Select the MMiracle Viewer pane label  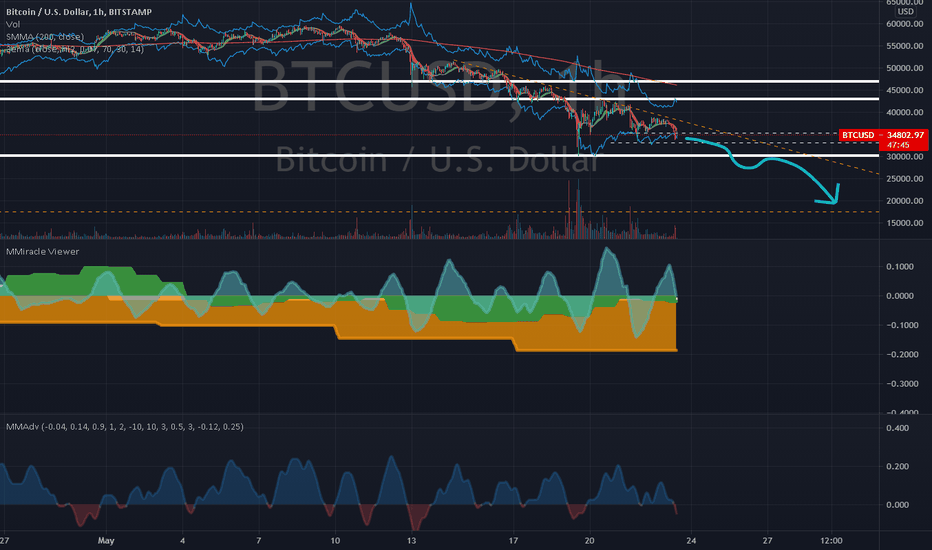42,252
